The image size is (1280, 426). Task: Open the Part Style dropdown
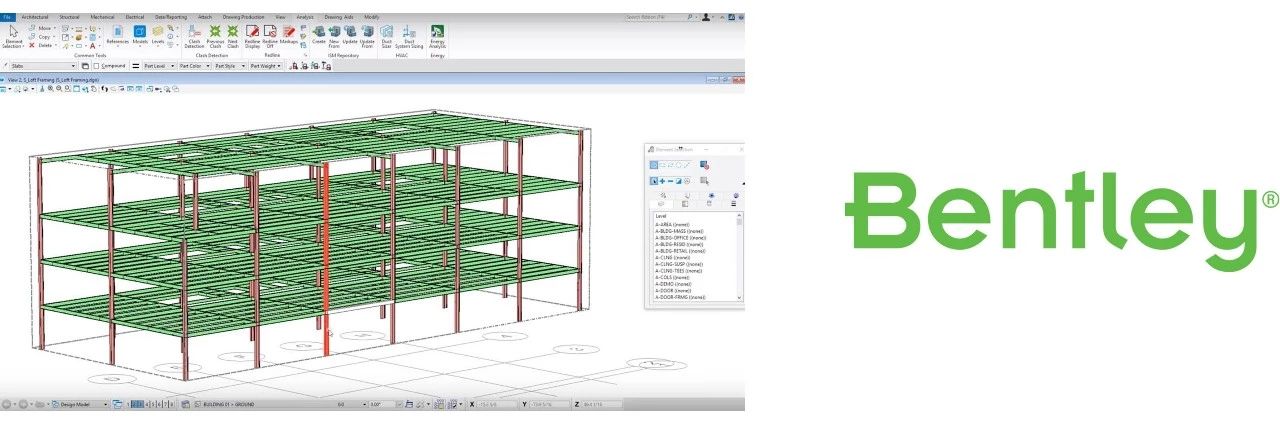pyautogui.click(x=229, y=66)
